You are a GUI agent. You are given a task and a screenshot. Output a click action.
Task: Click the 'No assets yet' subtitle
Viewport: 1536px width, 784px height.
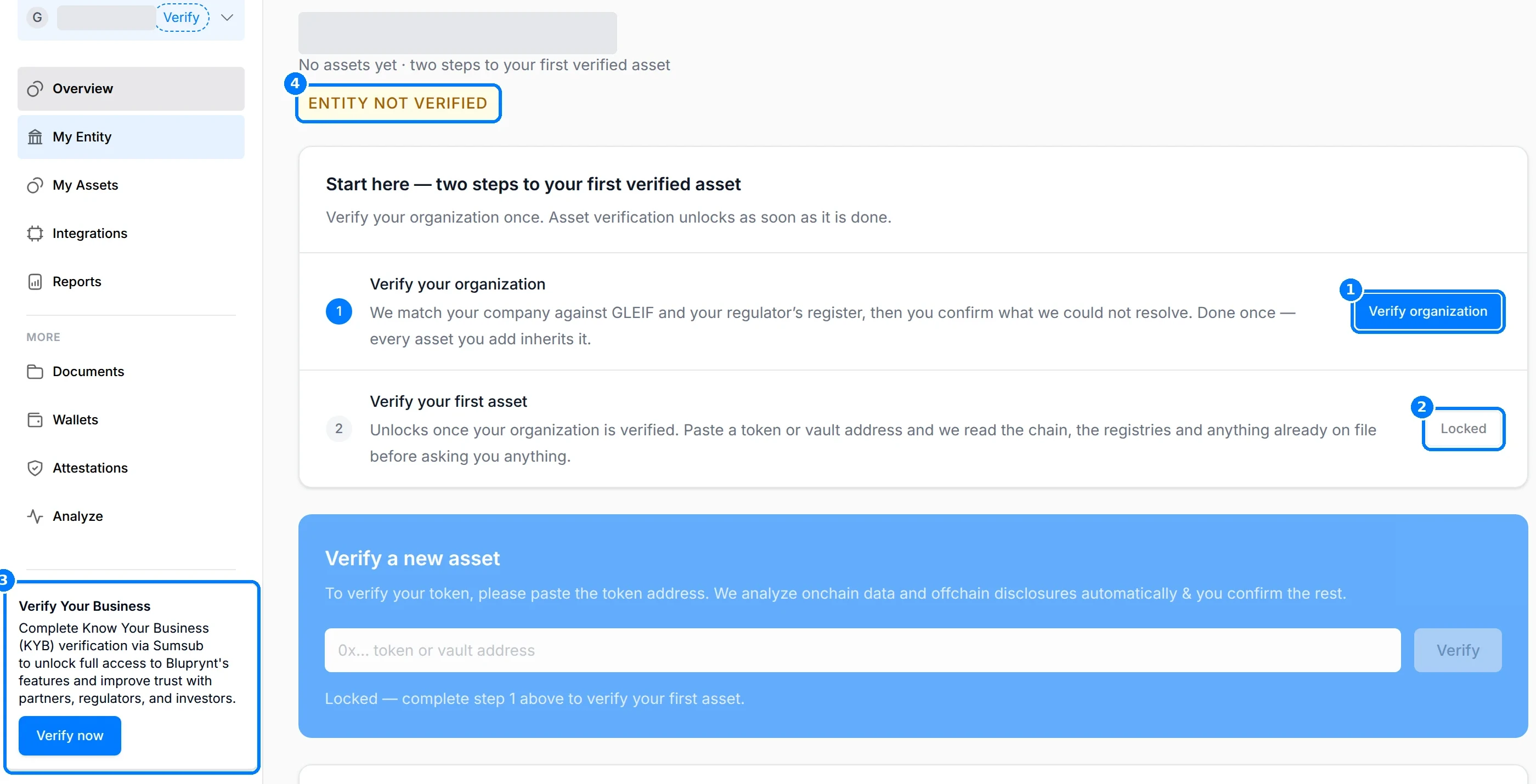point(484,65)
